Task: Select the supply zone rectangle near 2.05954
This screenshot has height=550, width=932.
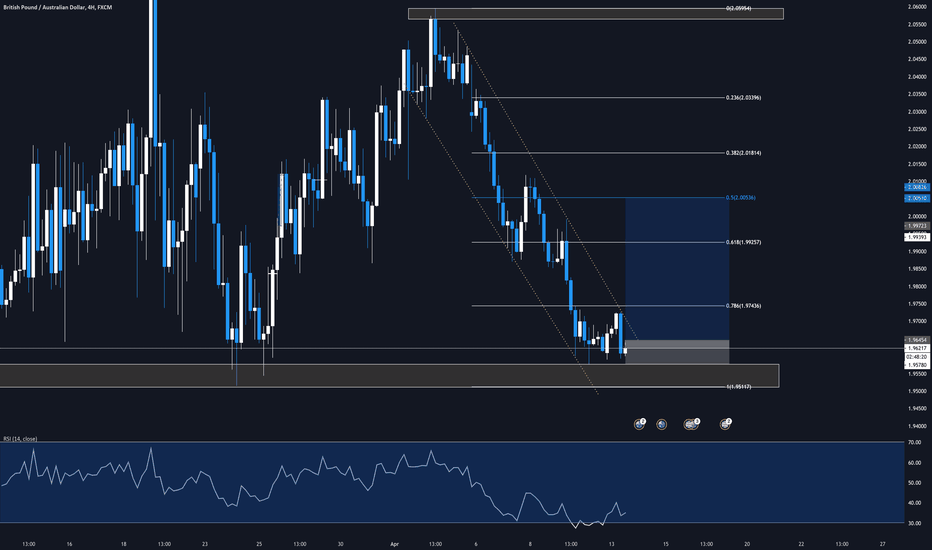Action: click(596, 14)
